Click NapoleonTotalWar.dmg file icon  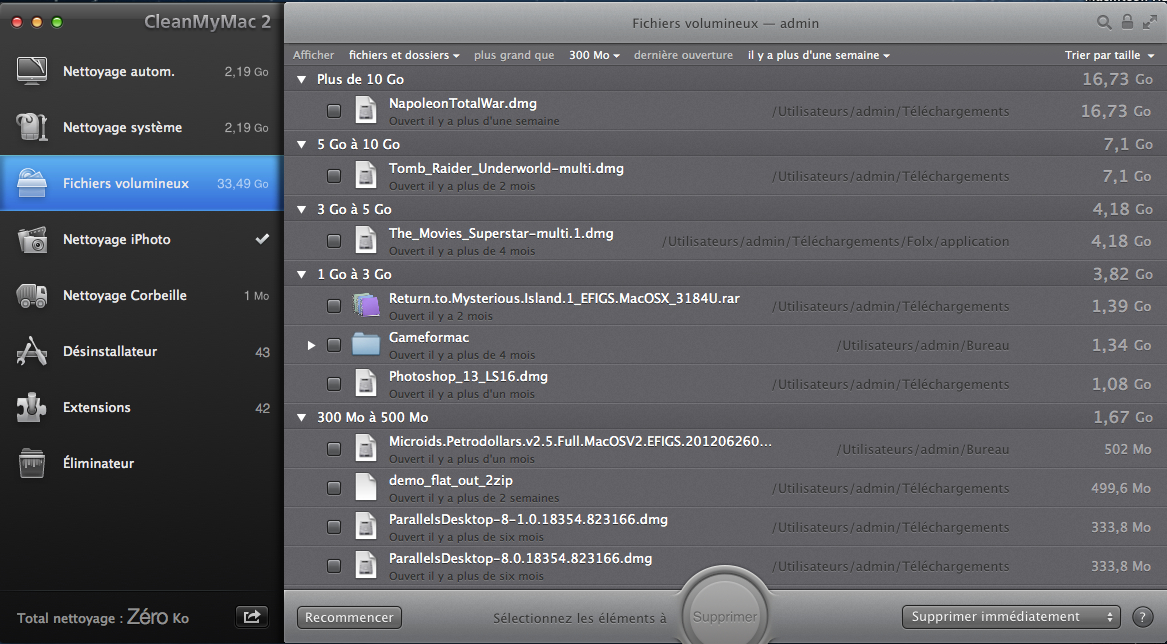point(365,111)
